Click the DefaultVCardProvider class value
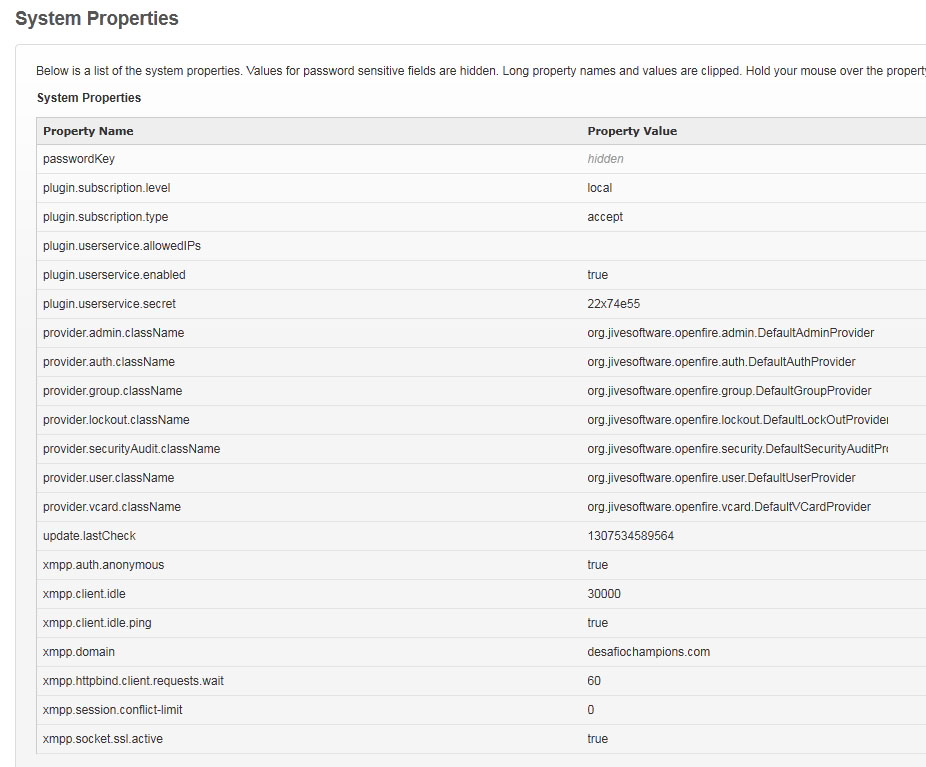 point(729,506)
